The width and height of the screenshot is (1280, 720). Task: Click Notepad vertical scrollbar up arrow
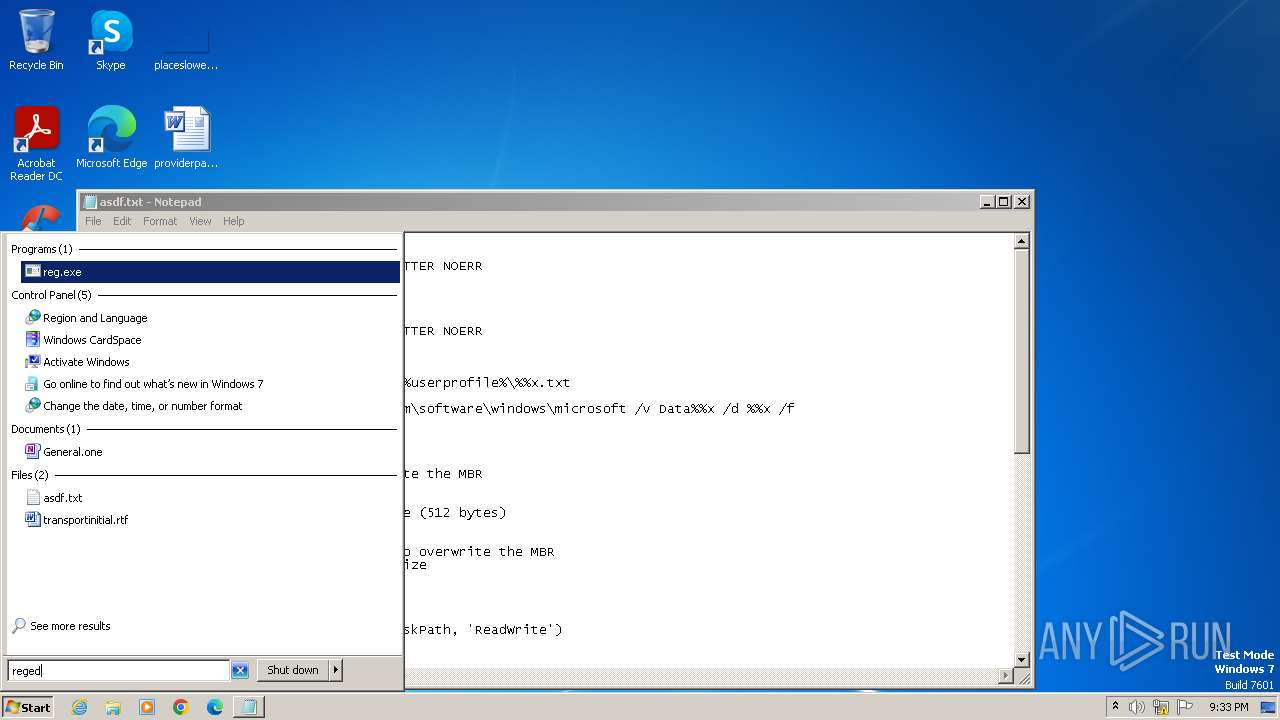(1022, 241)
